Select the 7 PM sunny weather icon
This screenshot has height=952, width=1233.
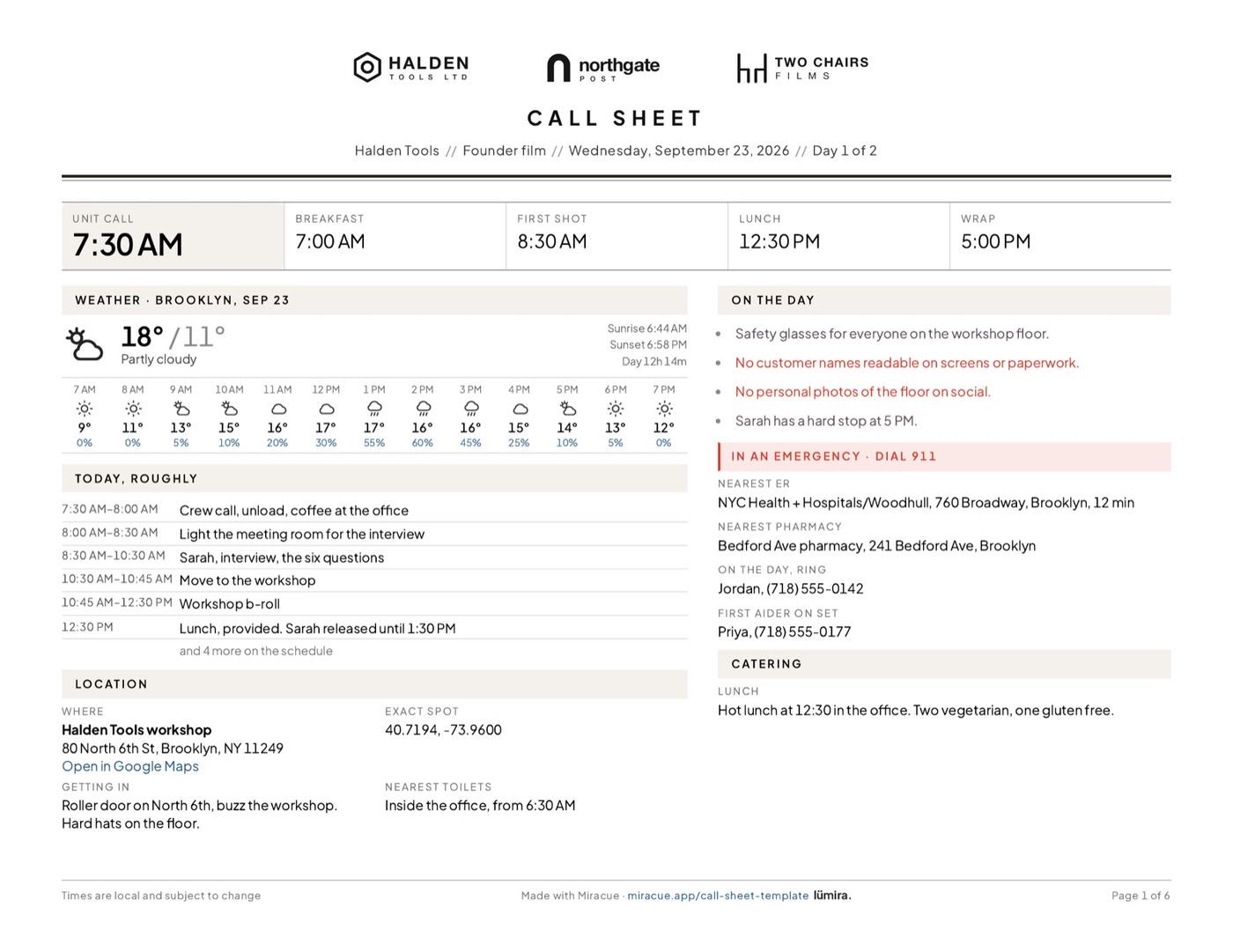pyautogui.click(x=664, y=409)
